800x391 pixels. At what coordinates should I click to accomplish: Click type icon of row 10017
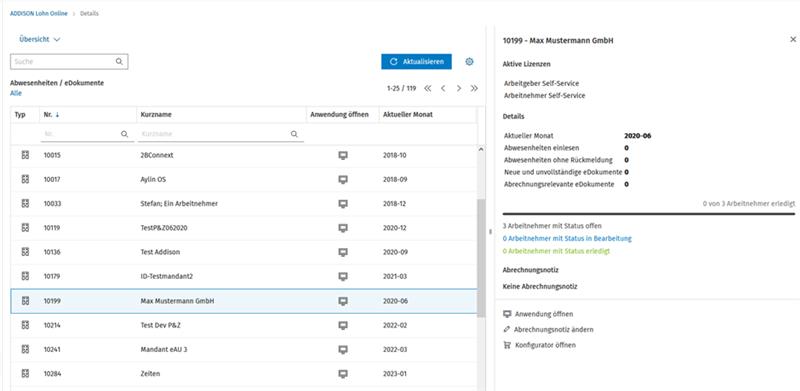coord(25,179)
